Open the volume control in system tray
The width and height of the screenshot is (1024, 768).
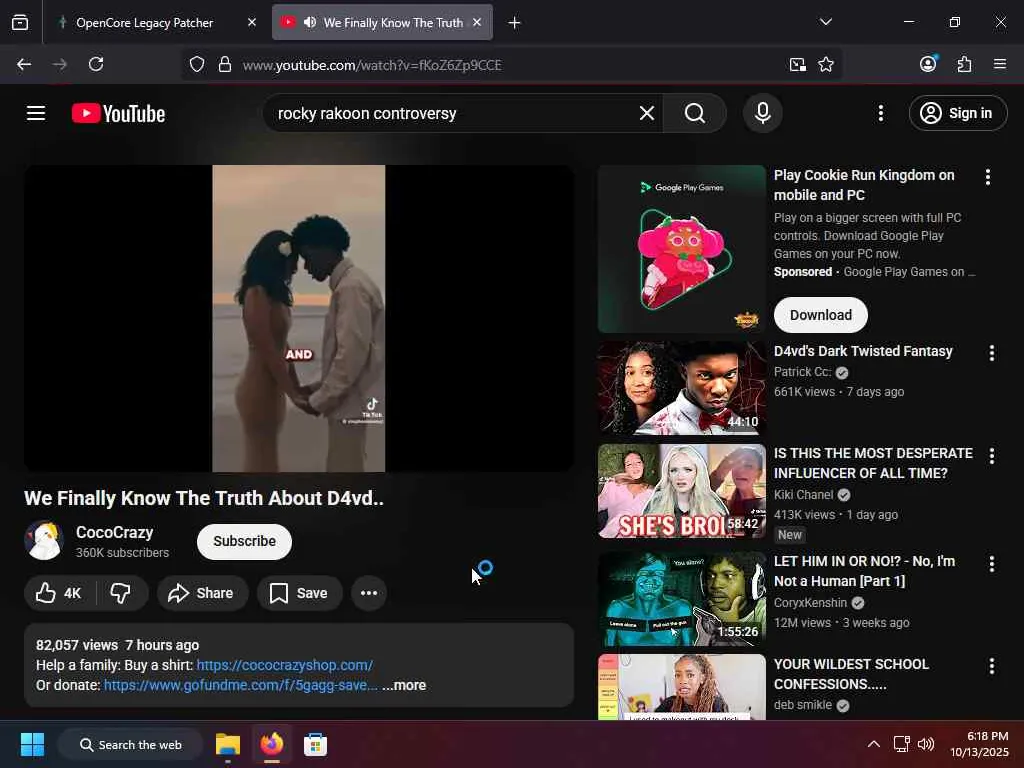point(925,744)
